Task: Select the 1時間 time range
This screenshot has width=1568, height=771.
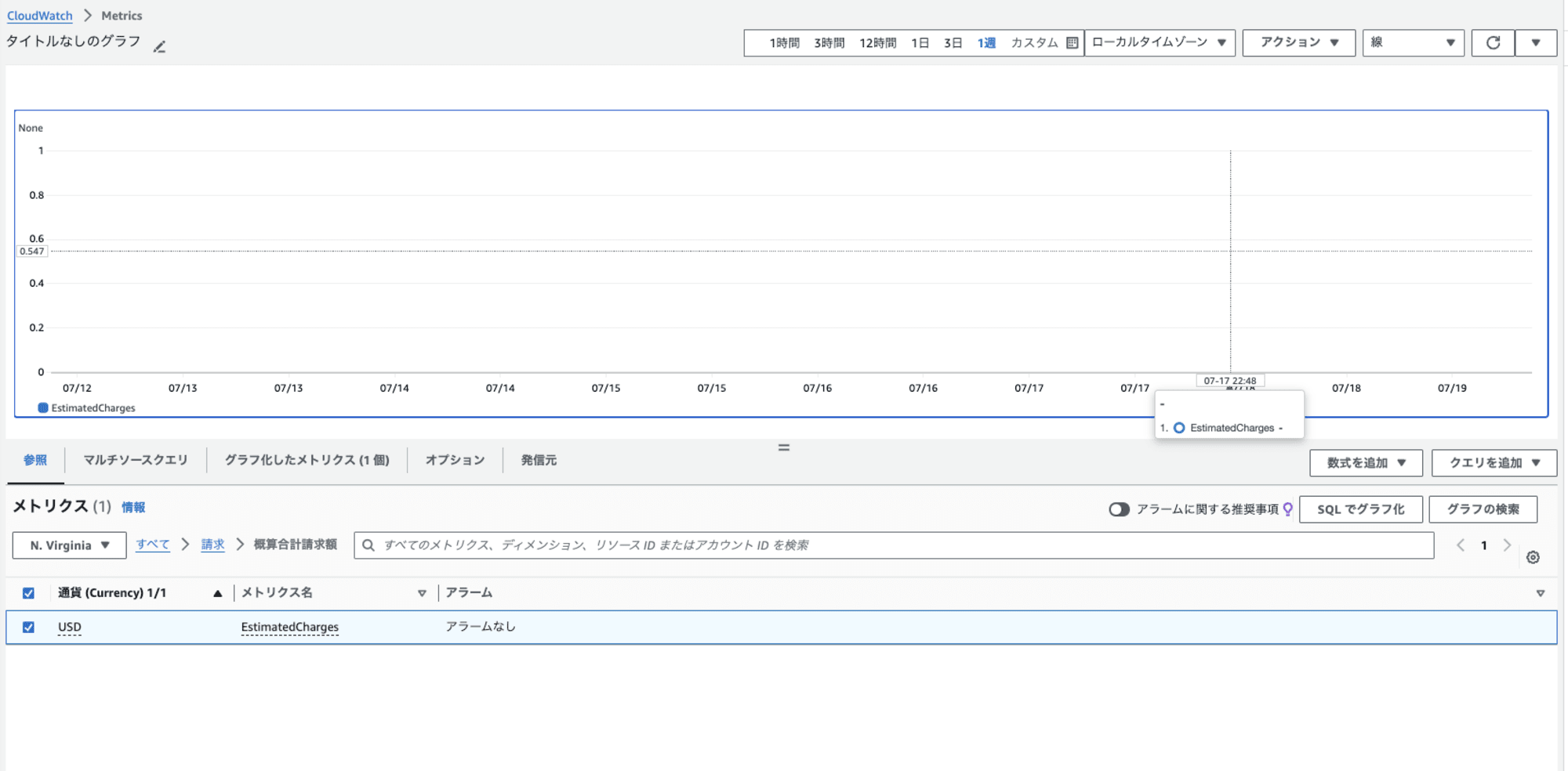Action: 784,43
